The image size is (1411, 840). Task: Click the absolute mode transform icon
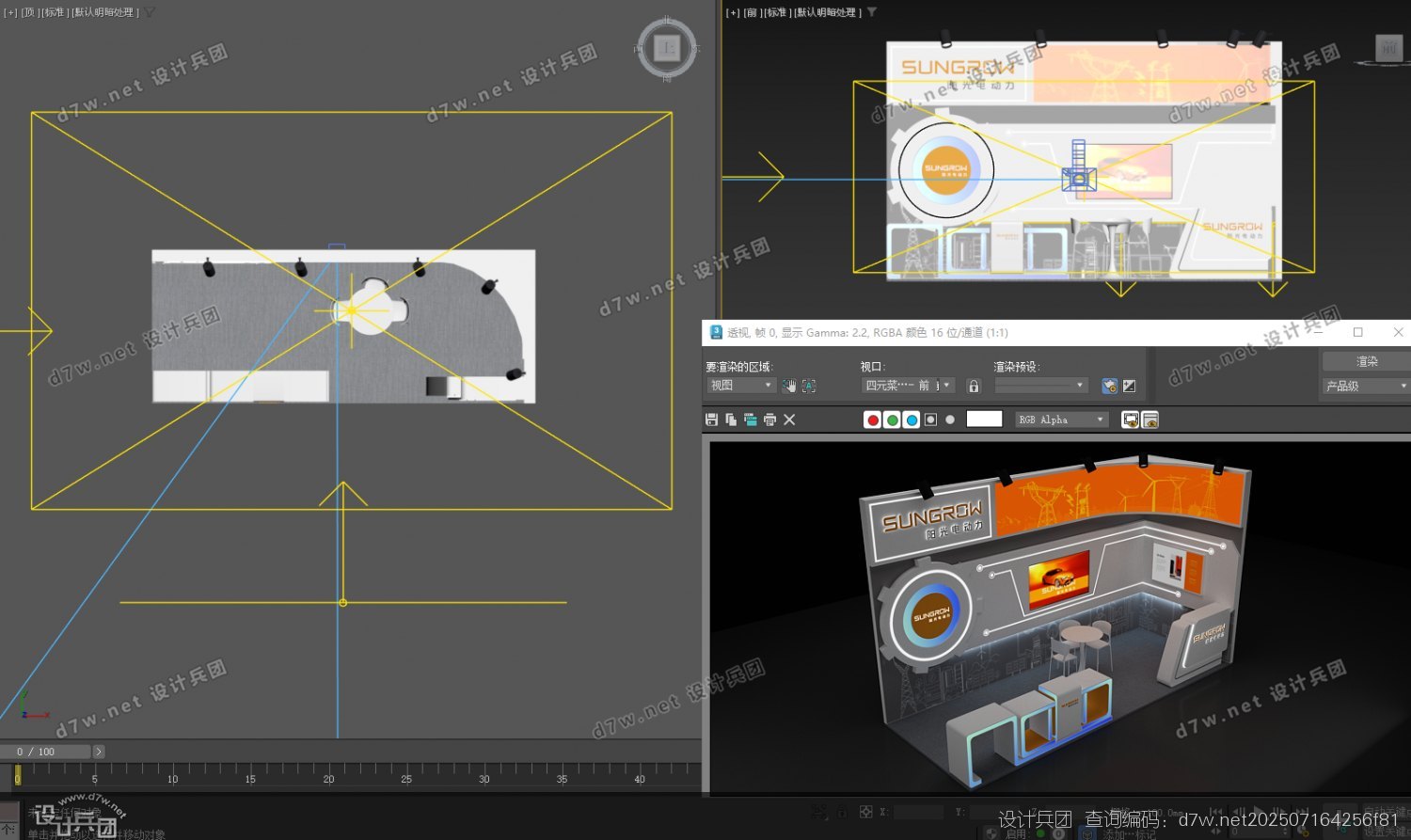point(865,812)
